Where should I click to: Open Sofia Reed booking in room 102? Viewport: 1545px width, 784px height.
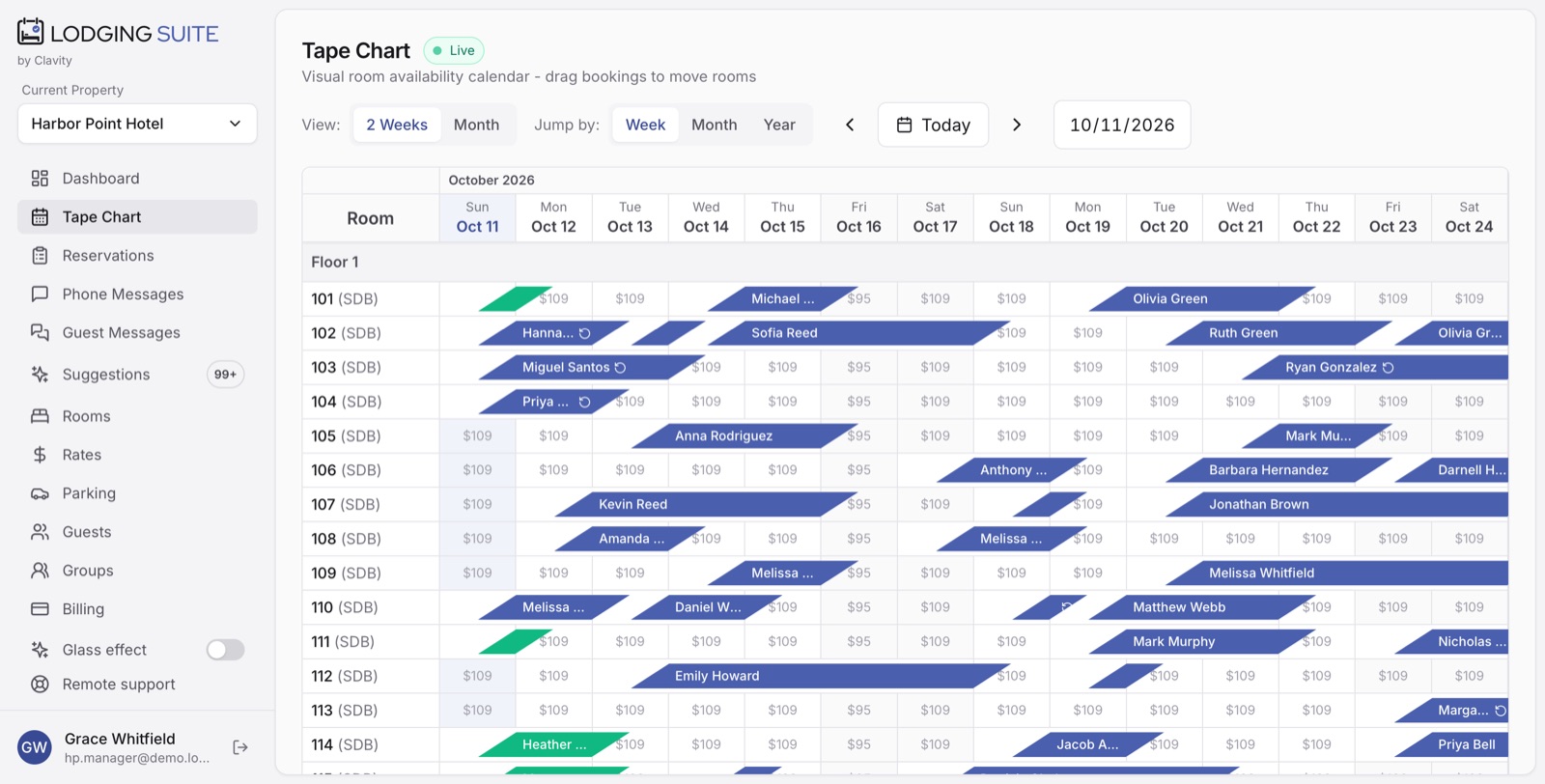(859, 333)
